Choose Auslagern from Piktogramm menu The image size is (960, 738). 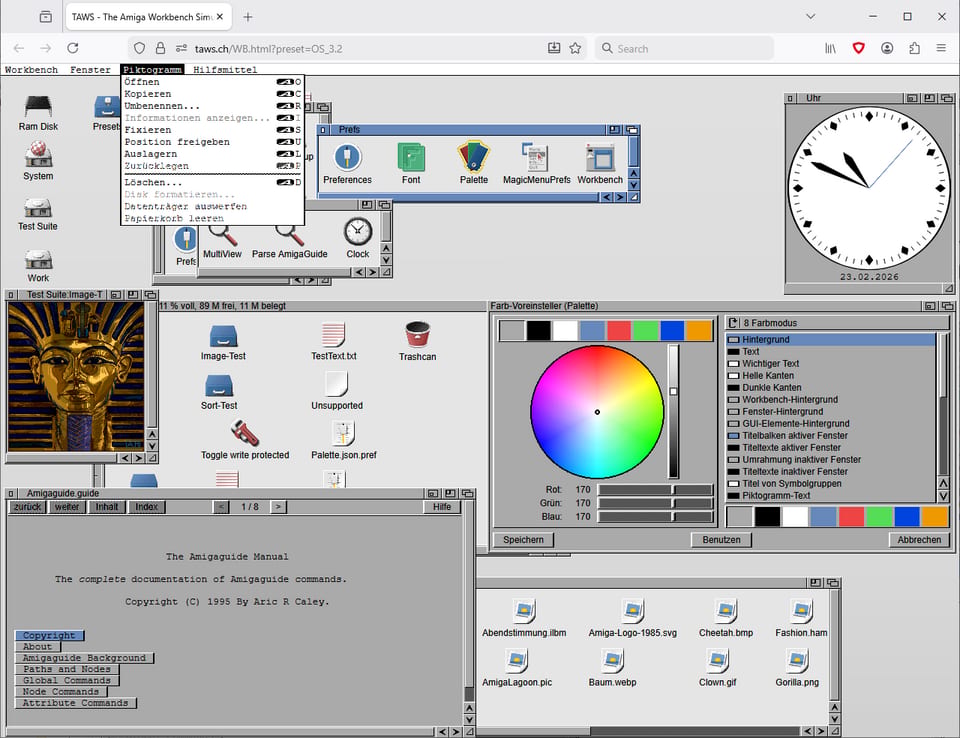tap(212, 154)
